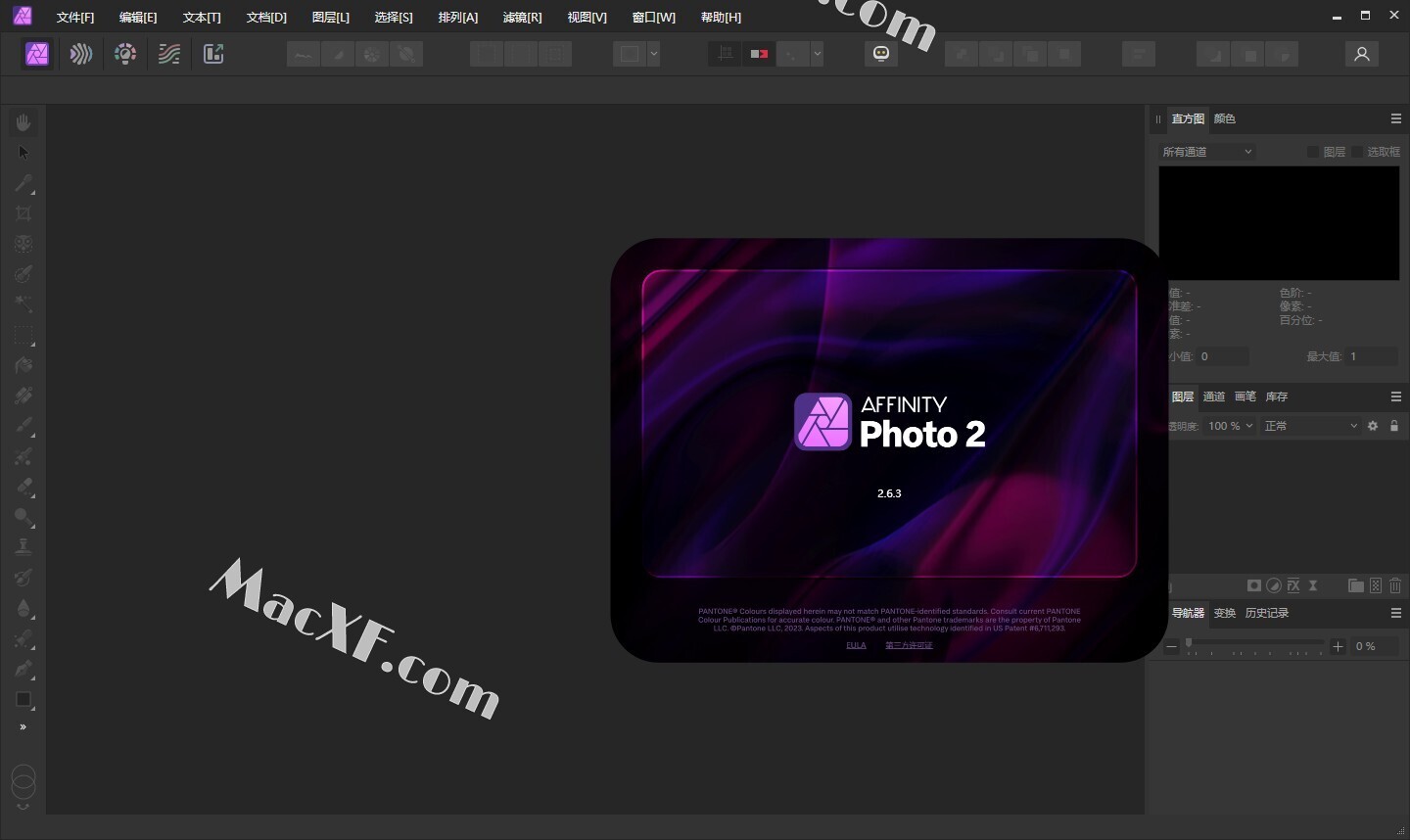1410x840 pixels.
Task: Click the Add Pixel Layer icon
Action: [x=1376, y=585]
